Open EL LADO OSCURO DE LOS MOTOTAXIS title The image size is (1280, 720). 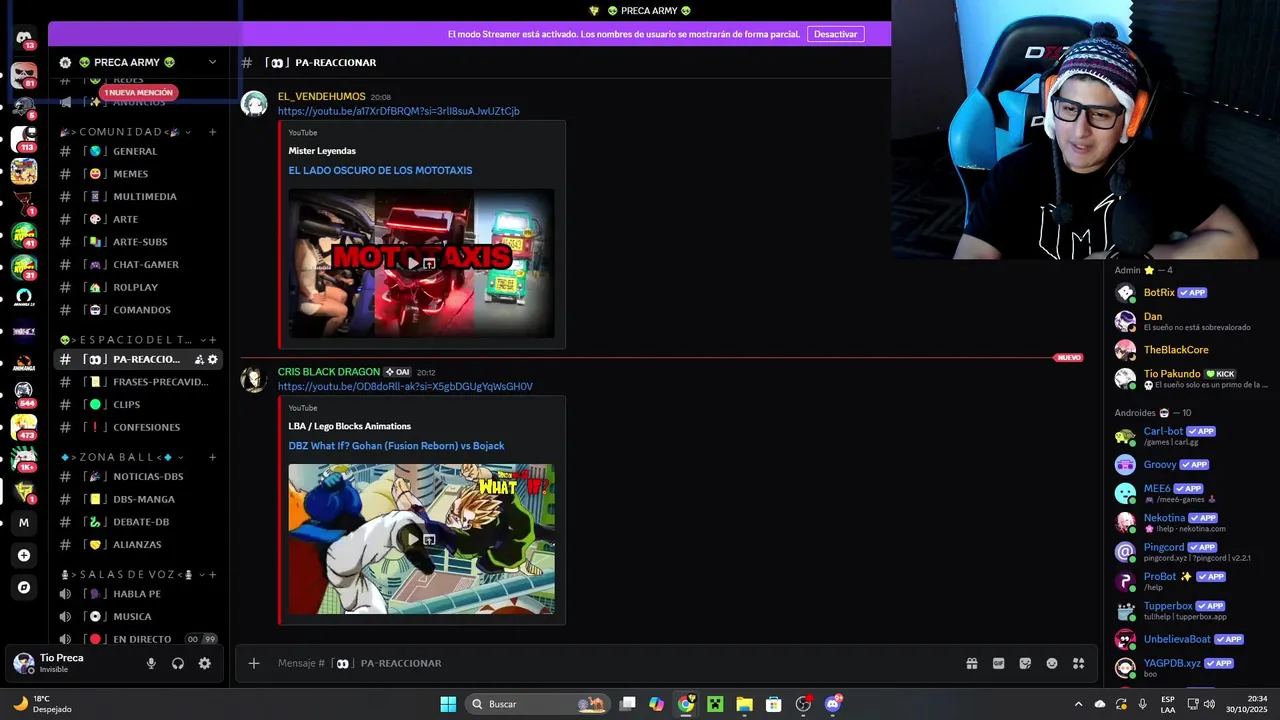(x=380, y=170)
